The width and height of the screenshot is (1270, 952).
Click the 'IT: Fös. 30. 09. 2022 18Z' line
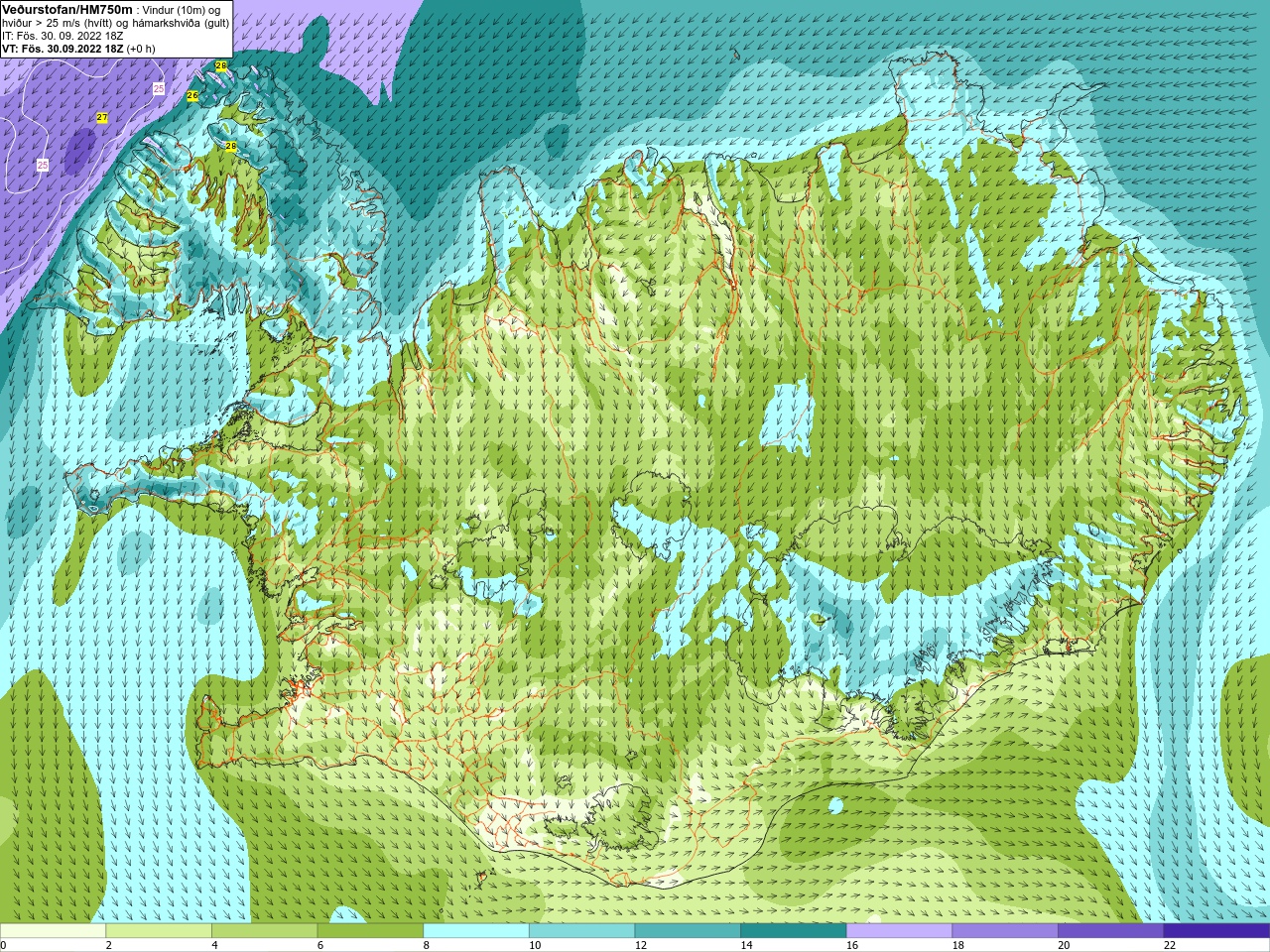(x=63, y=36)
